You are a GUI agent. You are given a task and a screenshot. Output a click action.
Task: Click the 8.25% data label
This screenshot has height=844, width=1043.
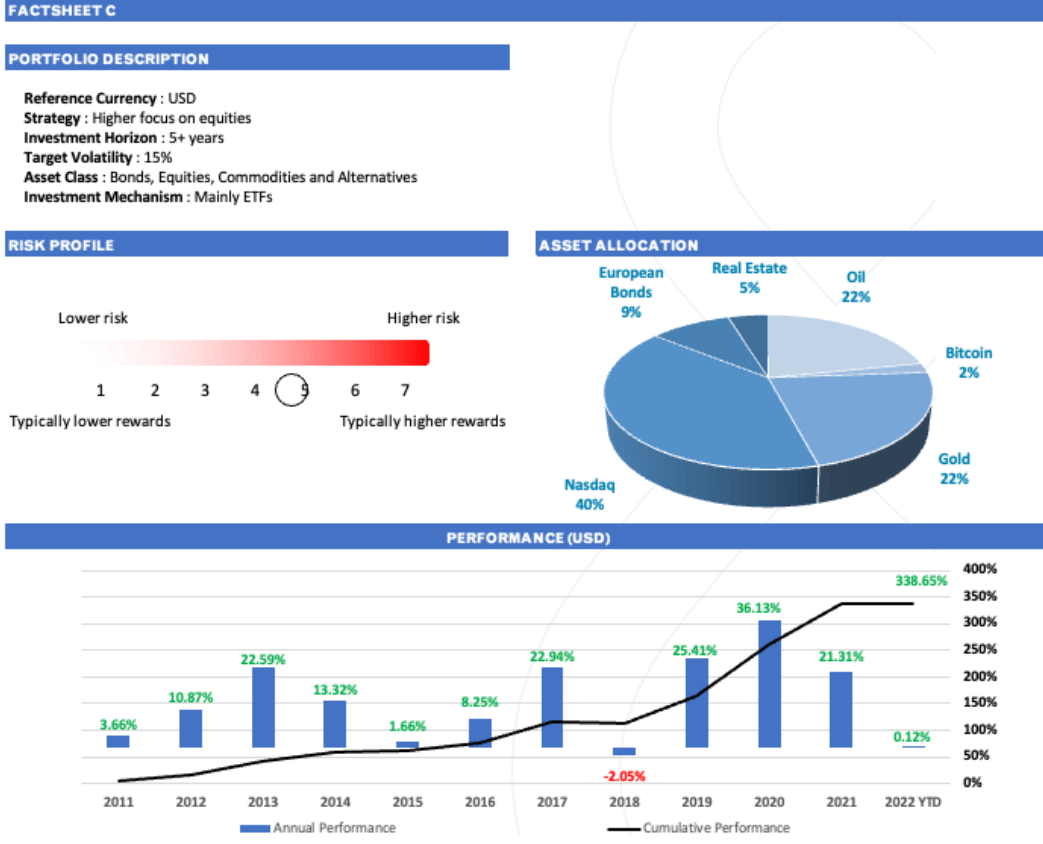click(479, 702)
